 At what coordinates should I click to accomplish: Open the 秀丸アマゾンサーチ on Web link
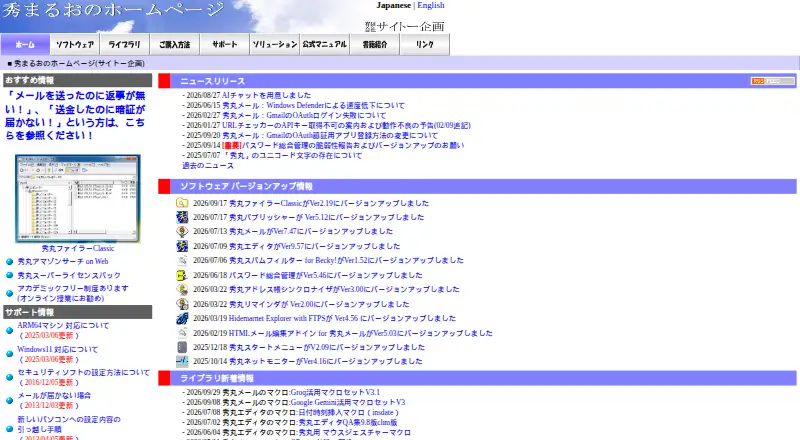(63, 261)
